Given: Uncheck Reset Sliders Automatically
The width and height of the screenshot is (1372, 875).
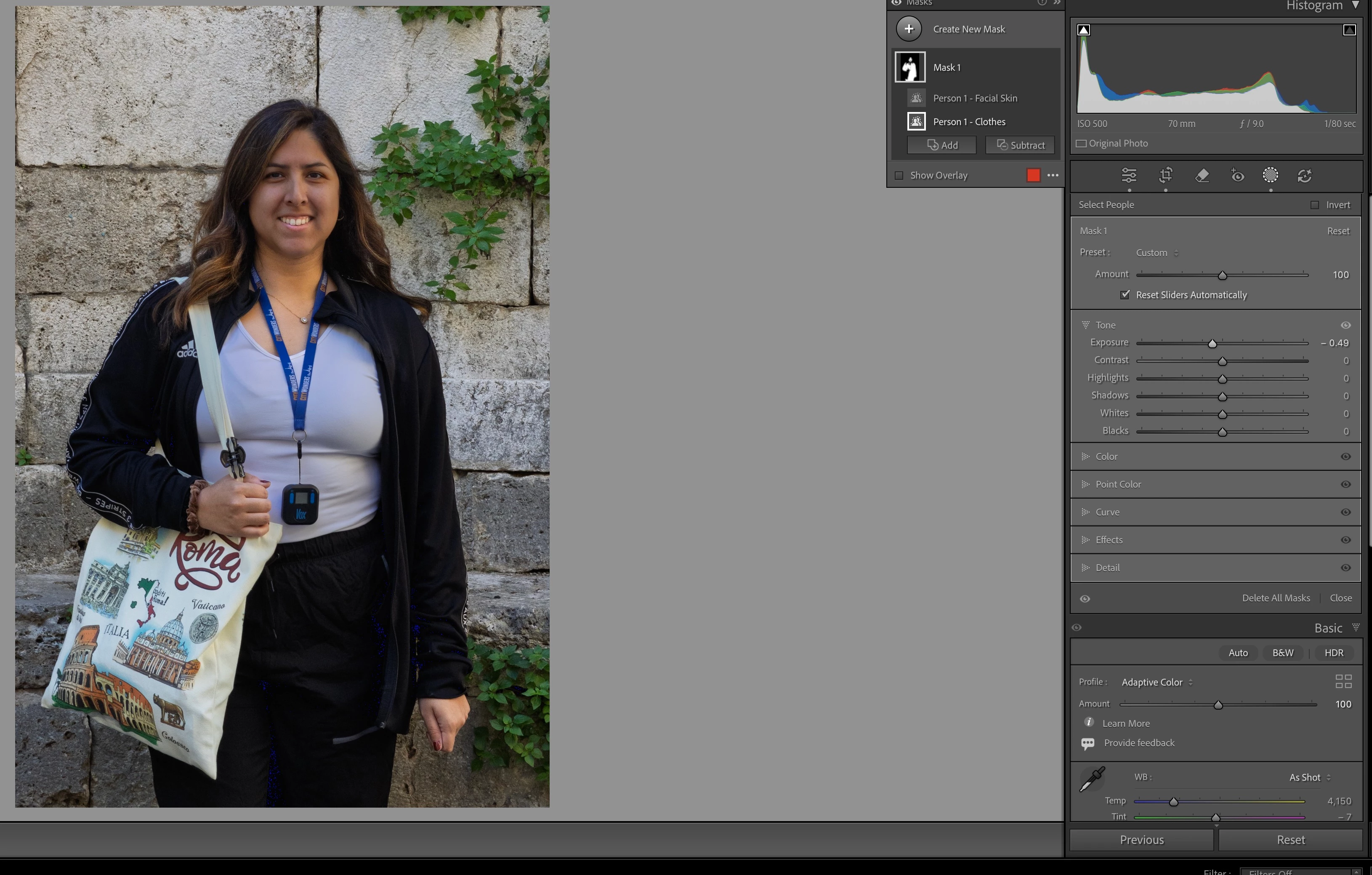Looking at the screenshot, I should pos(1125,295).
